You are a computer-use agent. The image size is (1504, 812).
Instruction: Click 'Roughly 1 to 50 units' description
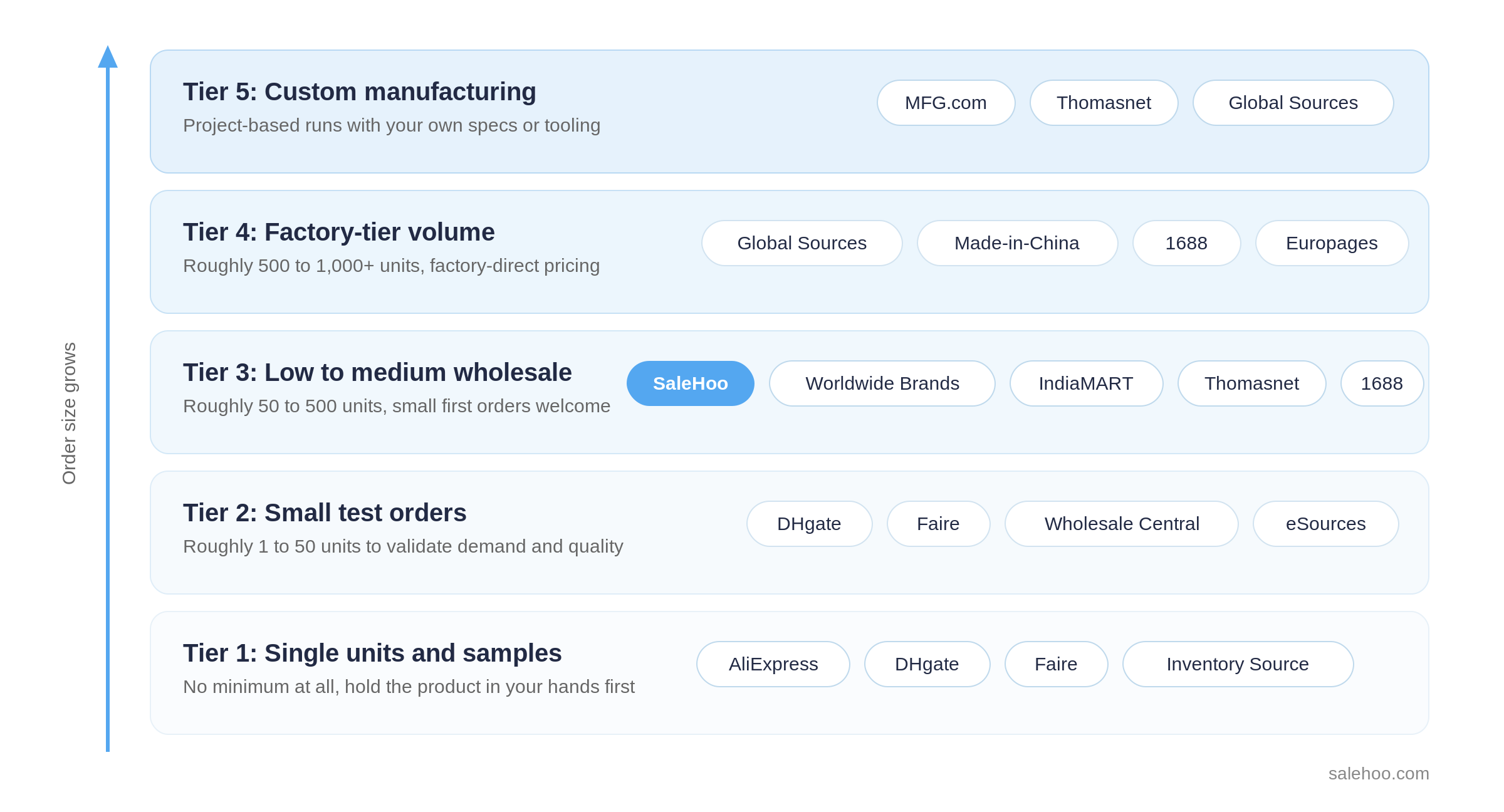click(x=403, y=547)
